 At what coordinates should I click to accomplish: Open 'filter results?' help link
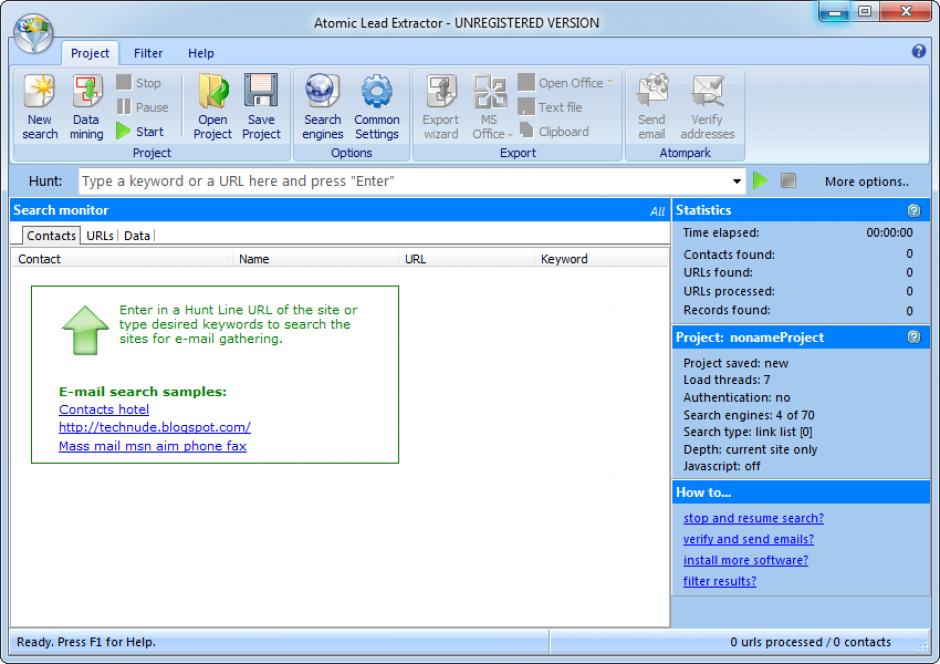point(719,581)
